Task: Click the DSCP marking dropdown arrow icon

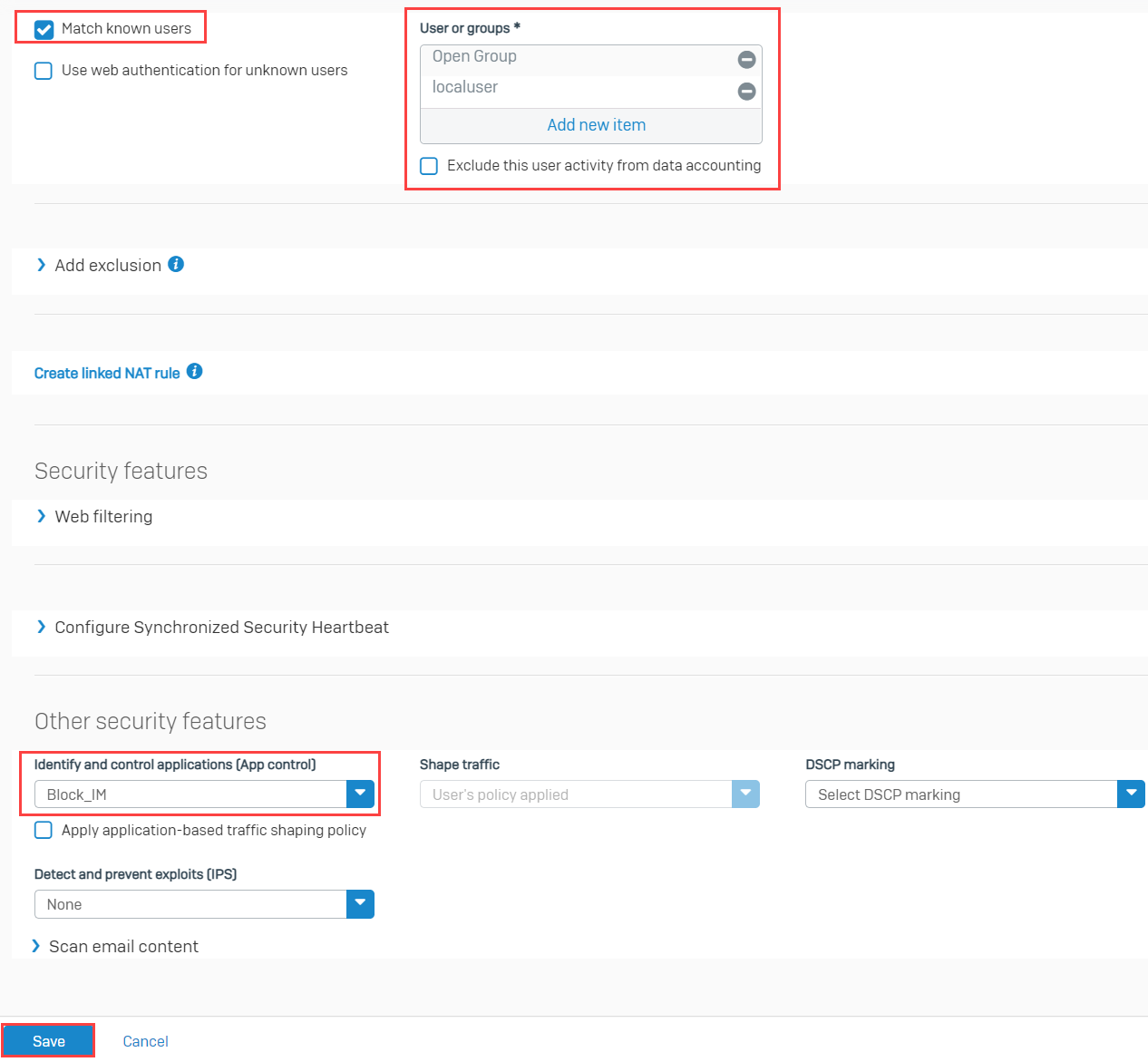Action: pos(1131,794)
